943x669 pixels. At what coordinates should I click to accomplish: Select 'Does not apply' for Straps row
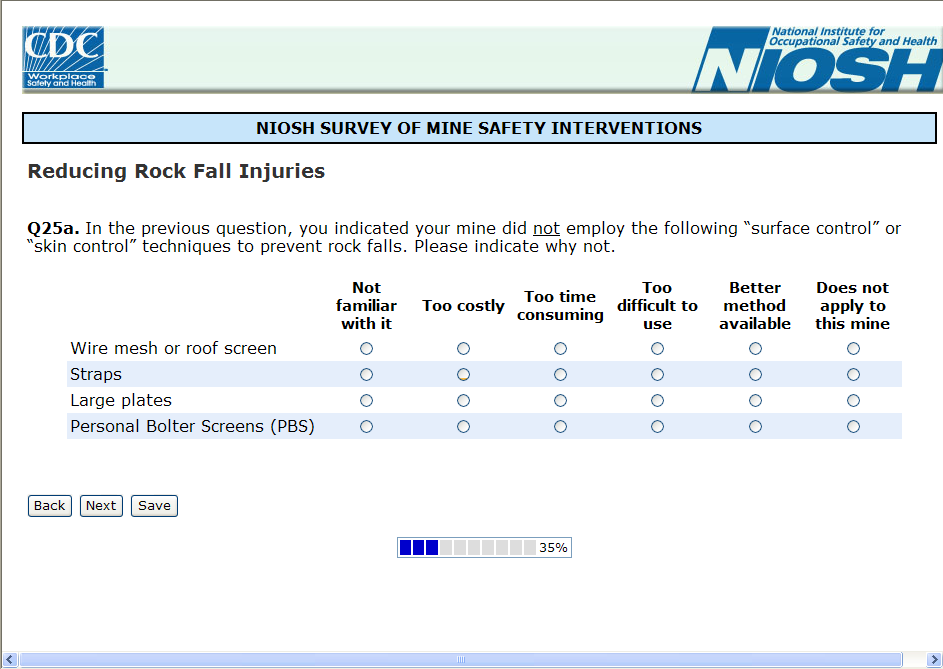pos(853,374)
